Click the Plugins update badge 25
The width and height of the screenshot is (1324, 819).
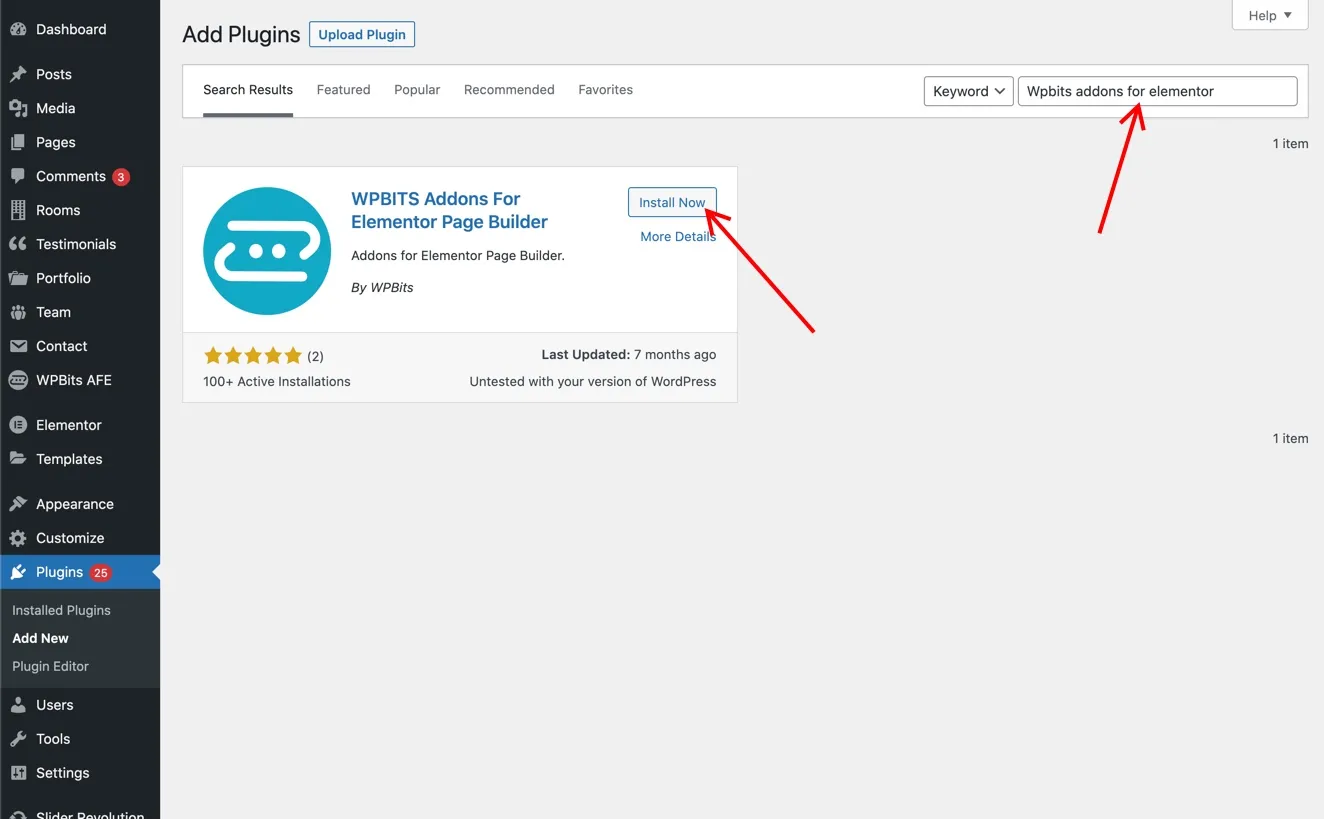[100, 573]
